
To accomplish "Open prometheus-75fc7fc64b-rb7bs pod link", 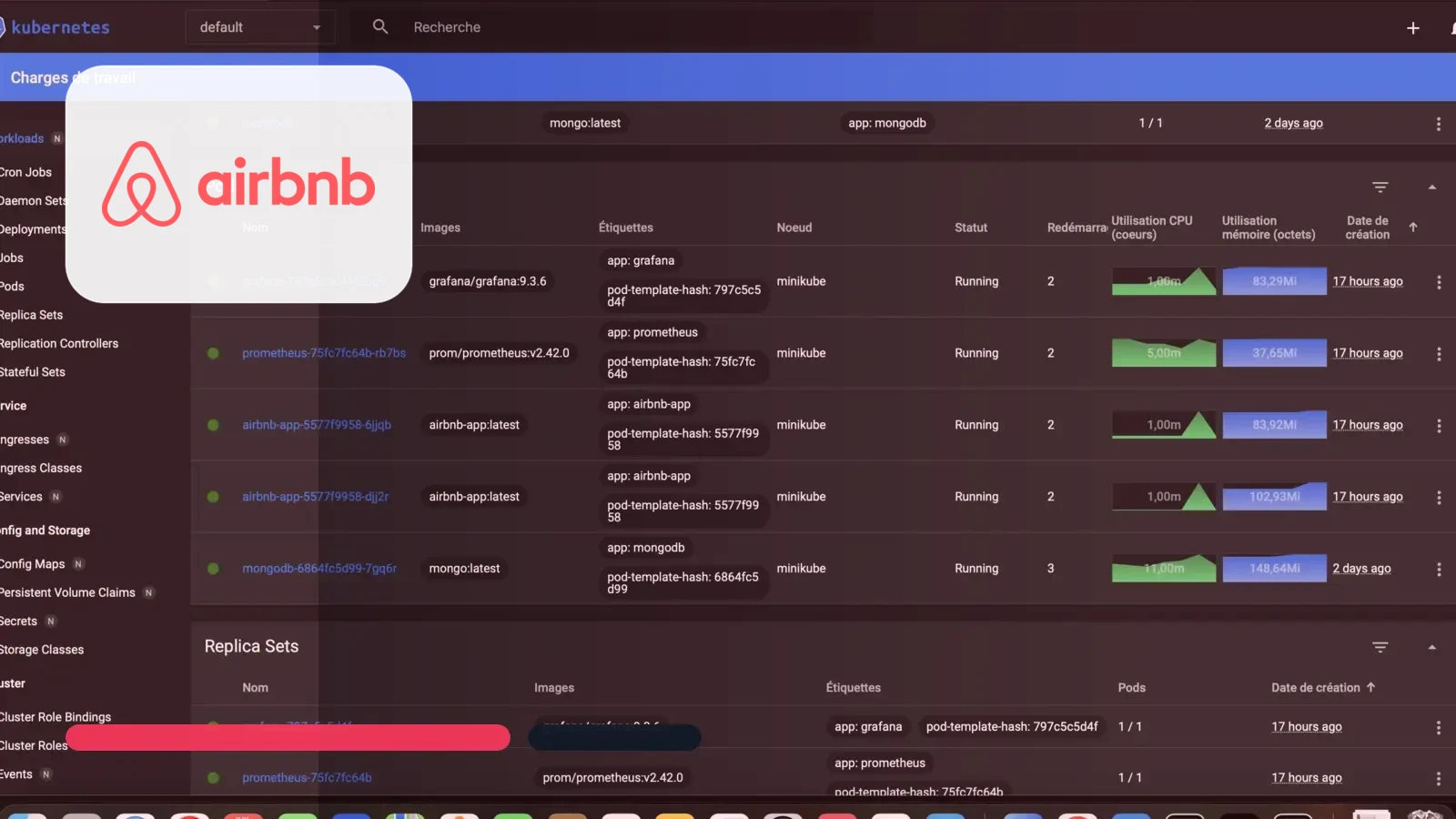I will click(x=324, y=353).
